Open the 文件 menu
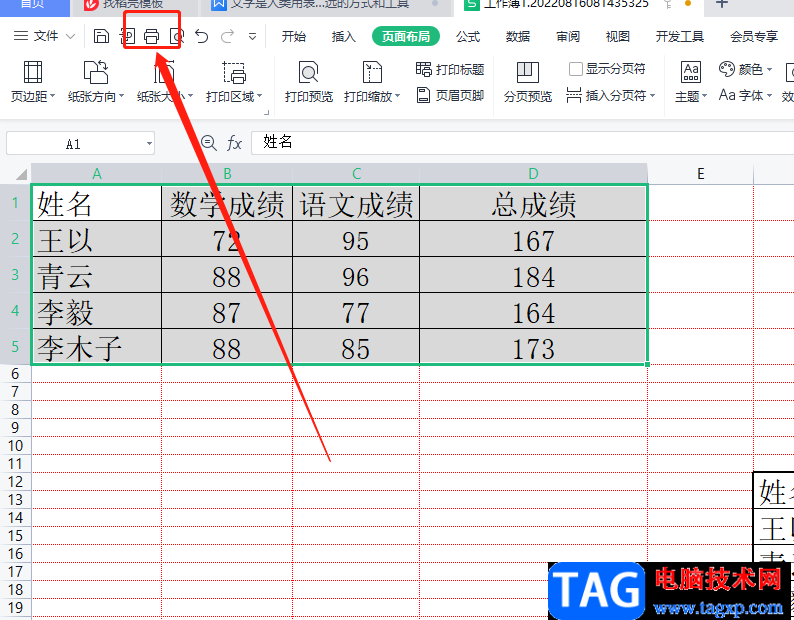794x620 pixels. pos(46,36)
